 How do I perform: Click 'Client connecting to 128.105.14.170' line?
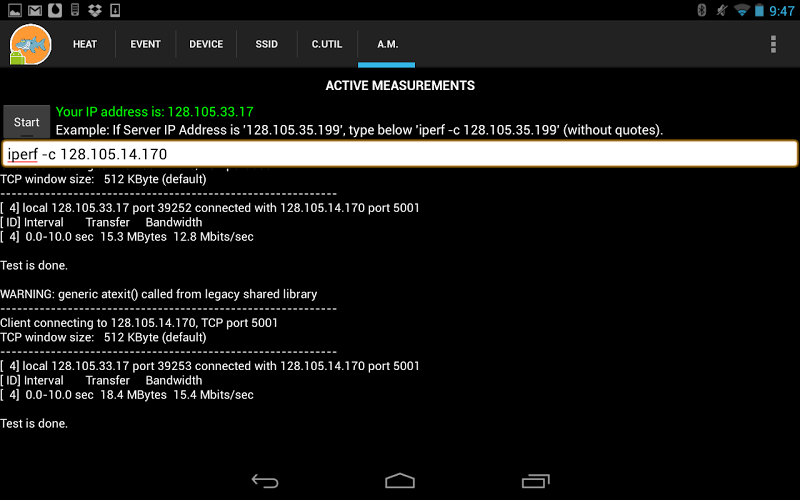click(139, 323)
